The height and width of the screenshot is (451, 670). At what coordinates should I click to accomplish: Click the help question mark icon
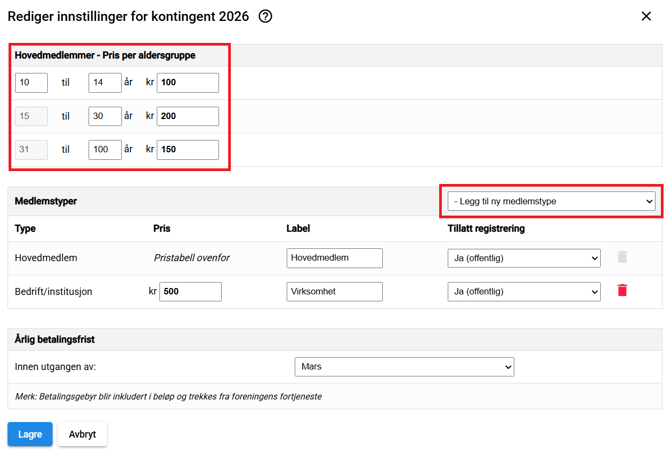click(x=265, y=16)
